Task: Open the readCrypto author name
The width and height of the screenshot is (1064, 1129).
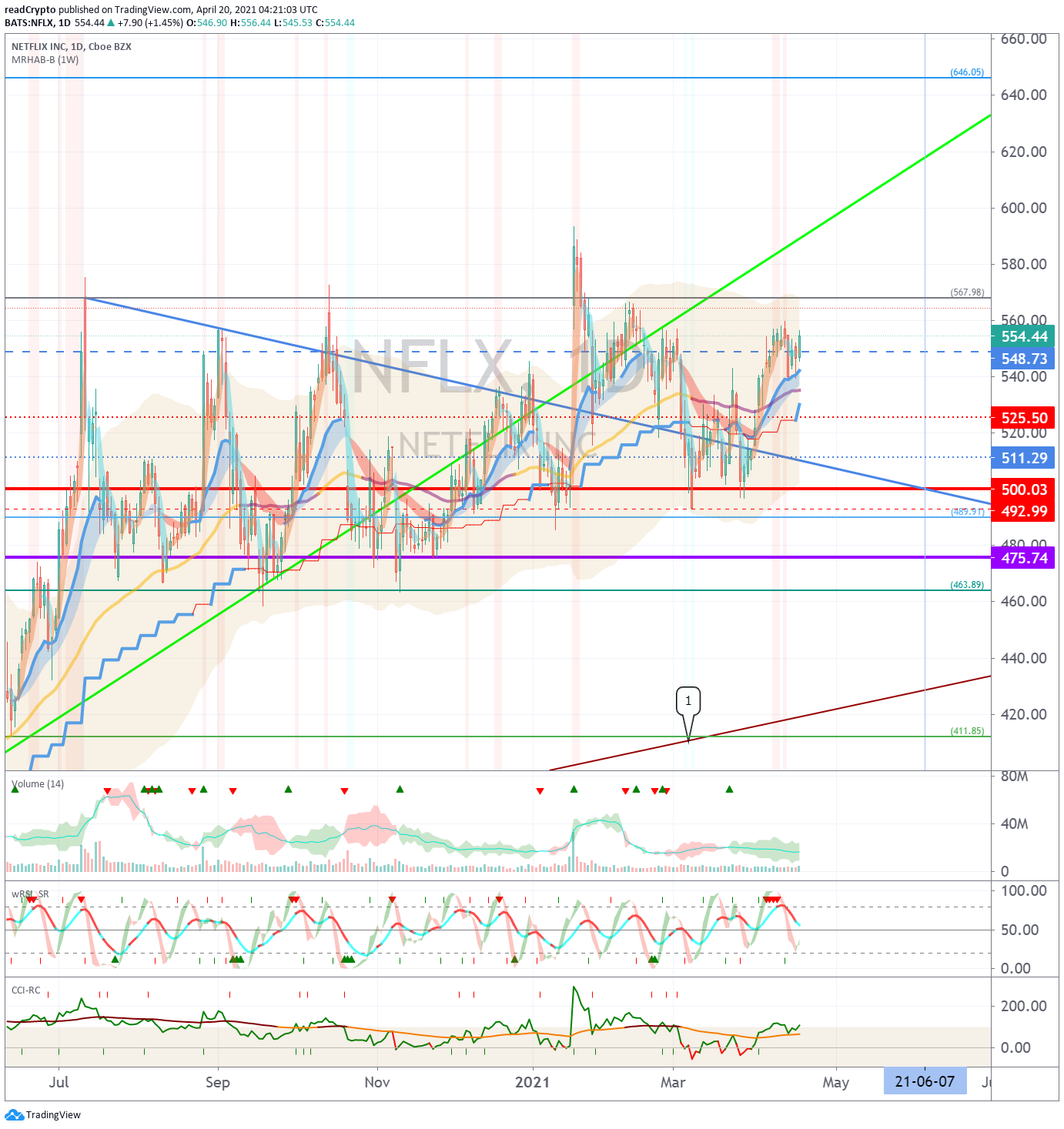Action: [30, 10]
